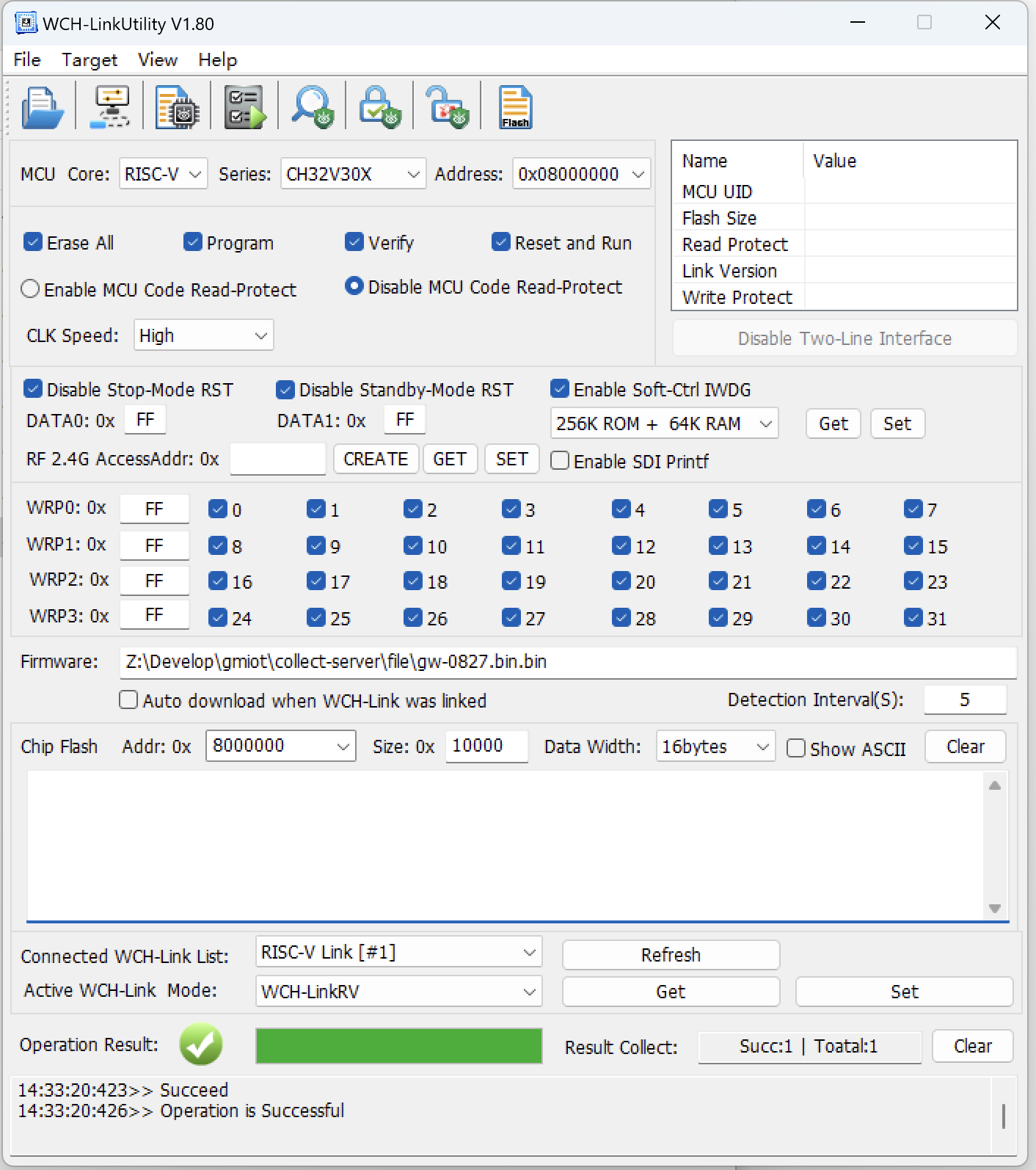Open the CLK Speed dropdown
1036x1170 pixels.
click(203, 335)
